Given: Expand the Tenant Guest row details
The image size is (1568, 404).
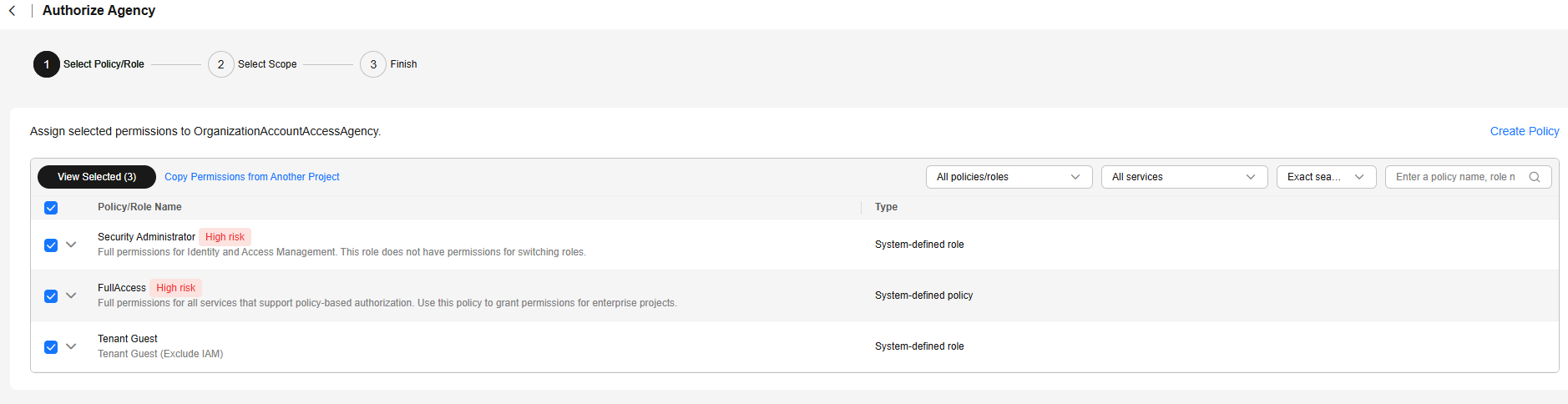Looking at the screenshot, I should point(71,346).
